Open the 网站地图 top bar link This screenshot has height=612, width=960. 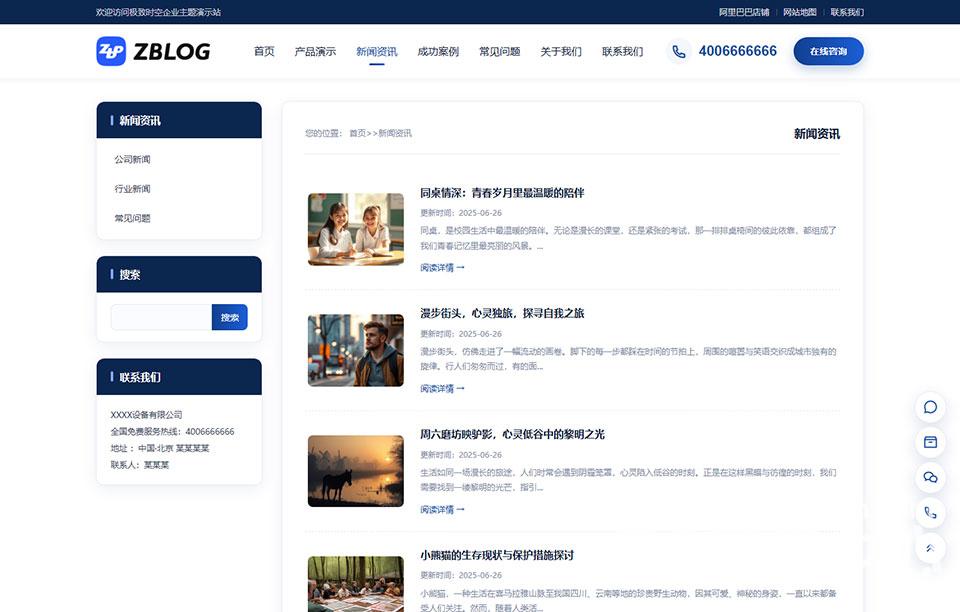(x=800, y=12)
